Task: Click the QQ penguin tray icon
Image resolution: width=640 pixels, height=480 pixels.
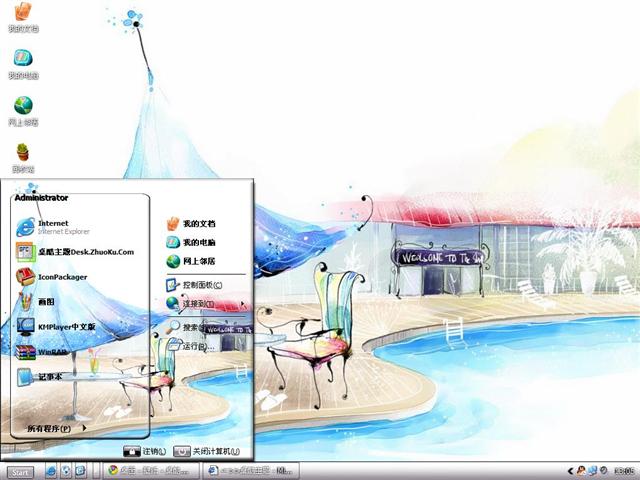Action: [581, 471]
